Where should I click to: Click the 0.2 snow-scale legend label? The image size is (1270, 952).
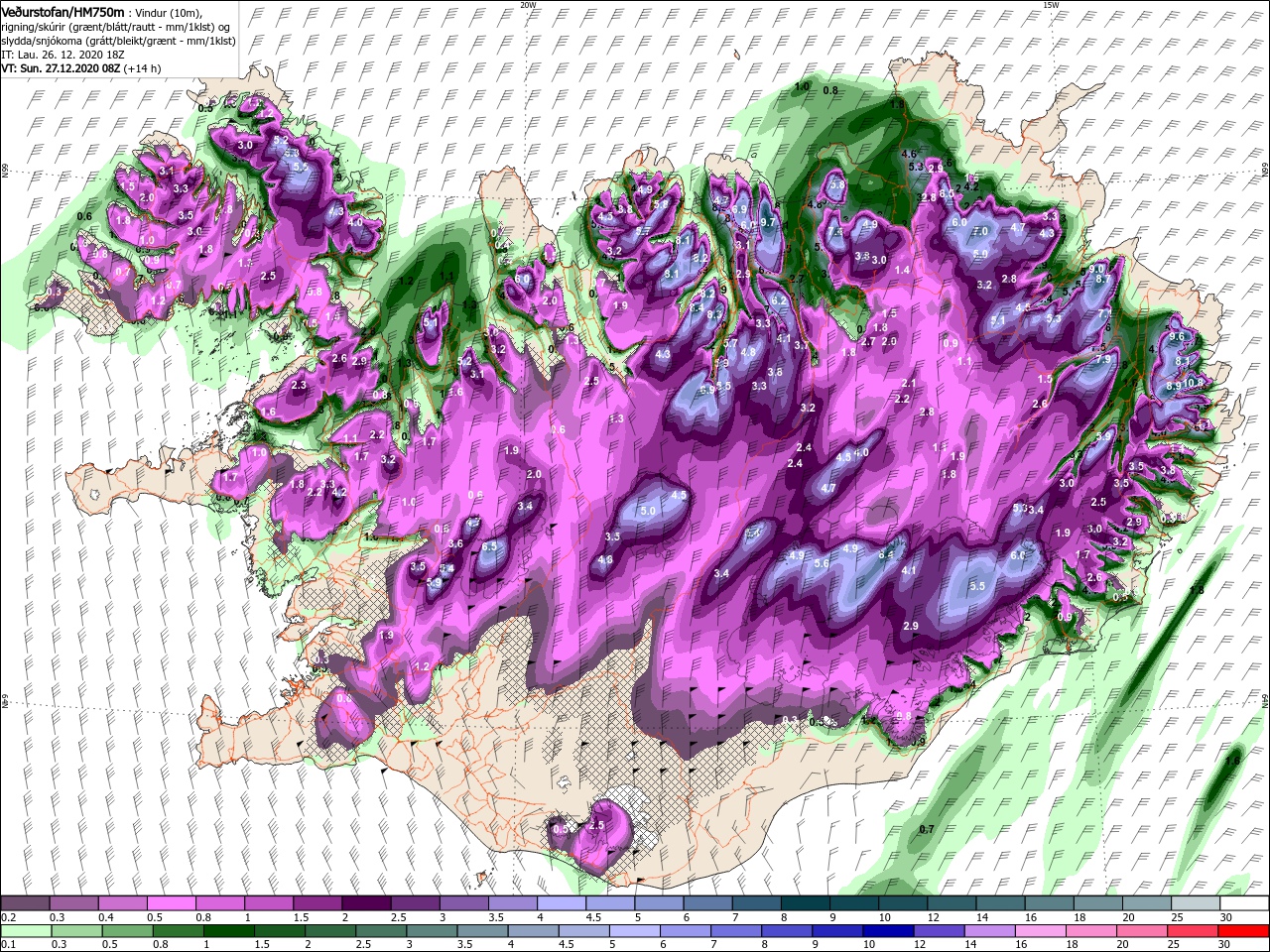click(x=9, y=916)
